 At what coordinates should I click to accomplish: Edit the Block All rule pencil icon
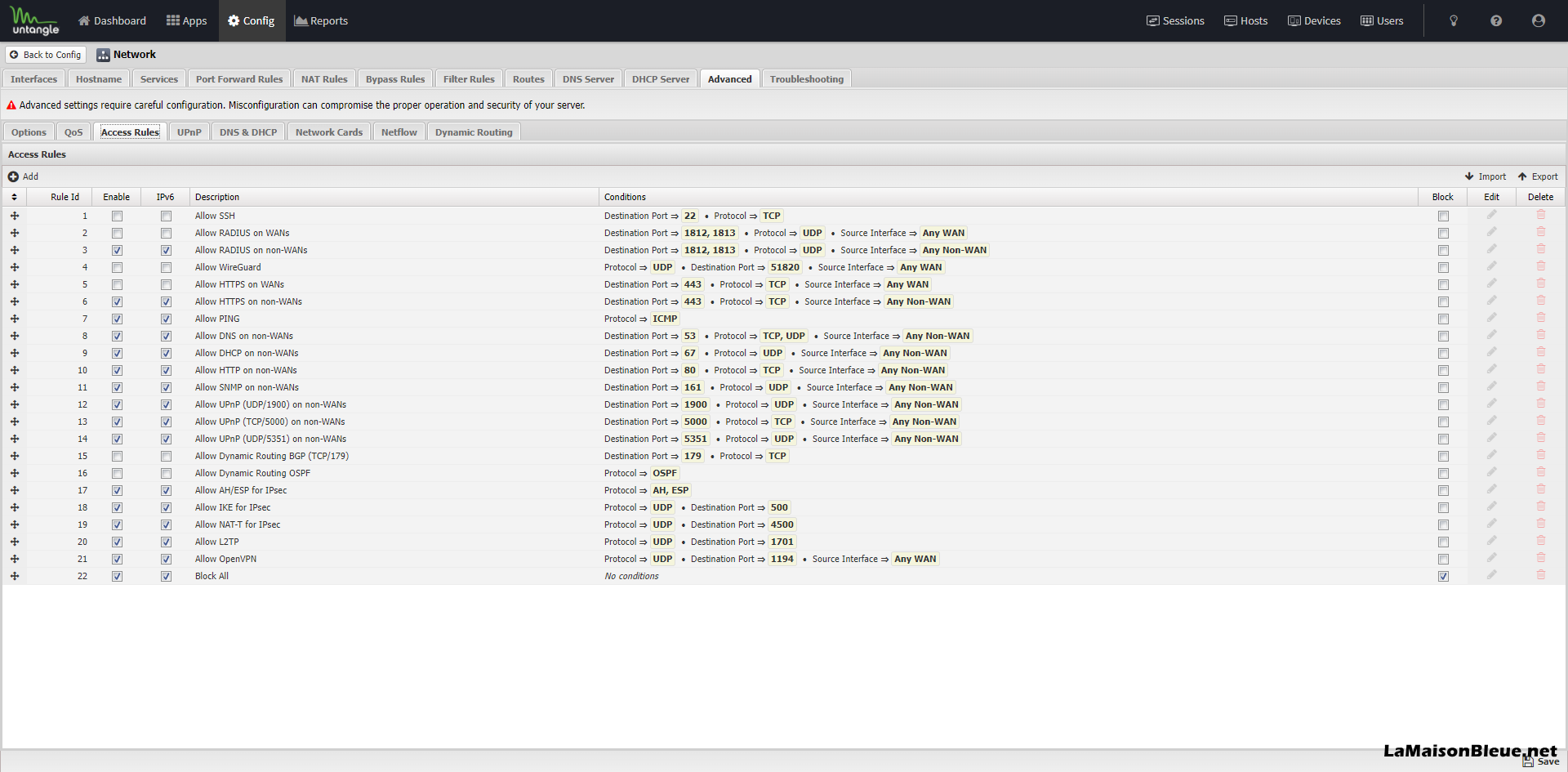coord(1491,575)
